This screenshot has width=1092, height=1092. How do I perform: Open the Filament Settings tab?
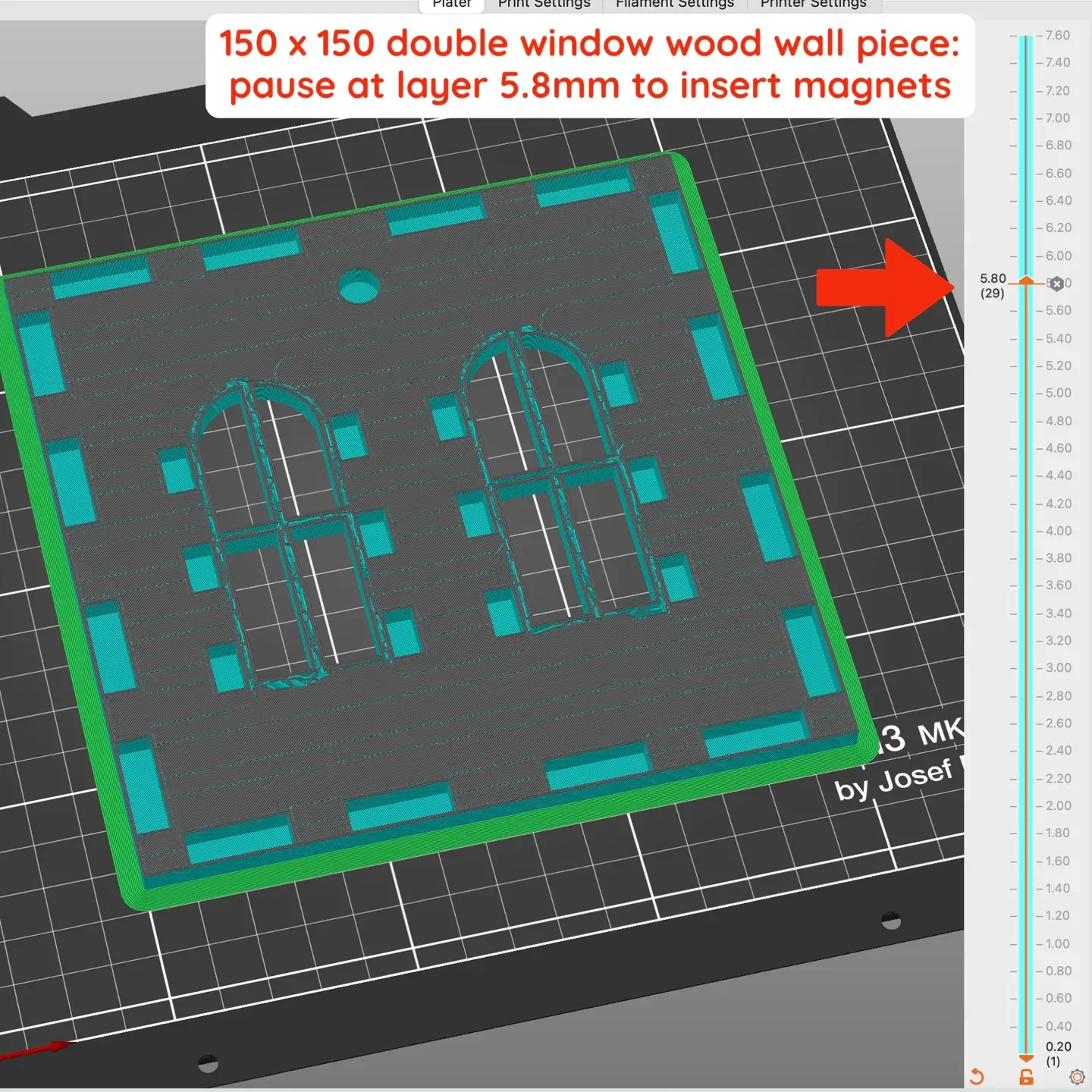675,5
